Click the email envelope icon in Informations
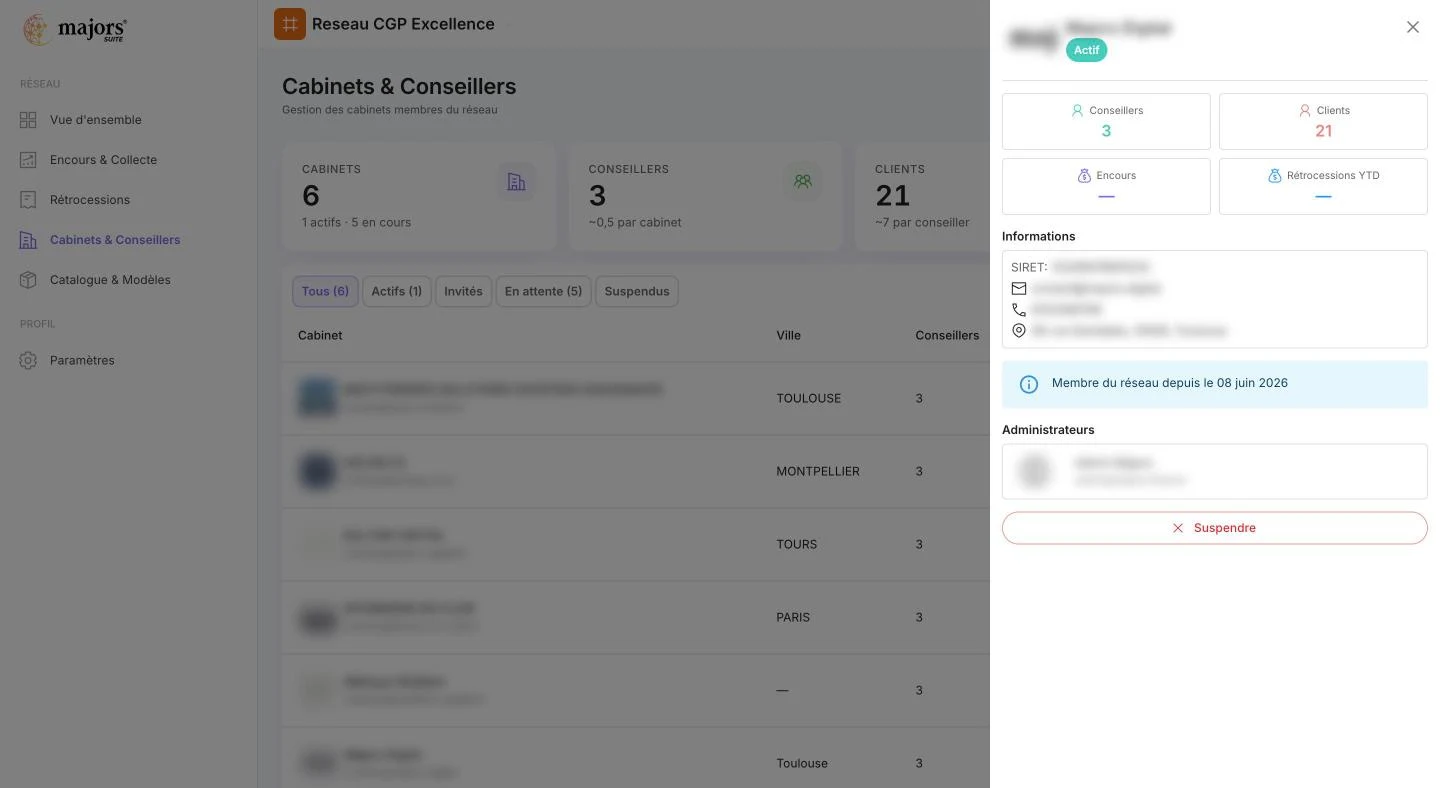 click(1019, 288)
